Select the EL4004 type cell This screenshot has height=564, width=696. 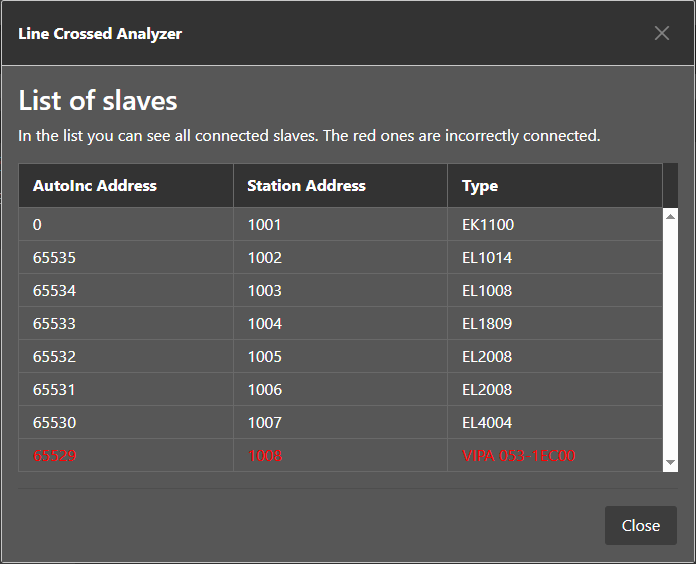(x=487, y=423)
